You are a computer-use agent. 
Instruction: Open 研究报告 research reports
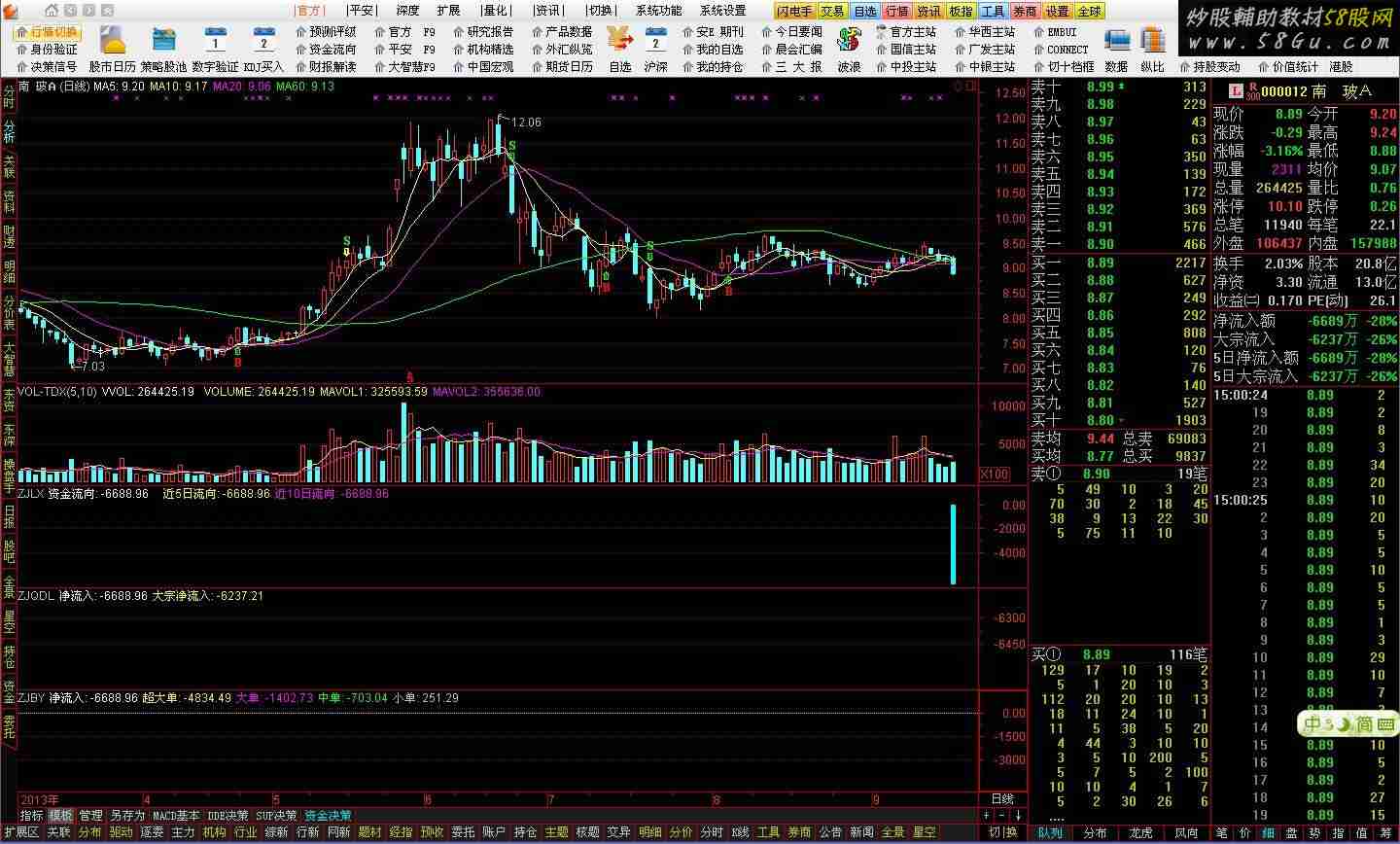(482, 32)
